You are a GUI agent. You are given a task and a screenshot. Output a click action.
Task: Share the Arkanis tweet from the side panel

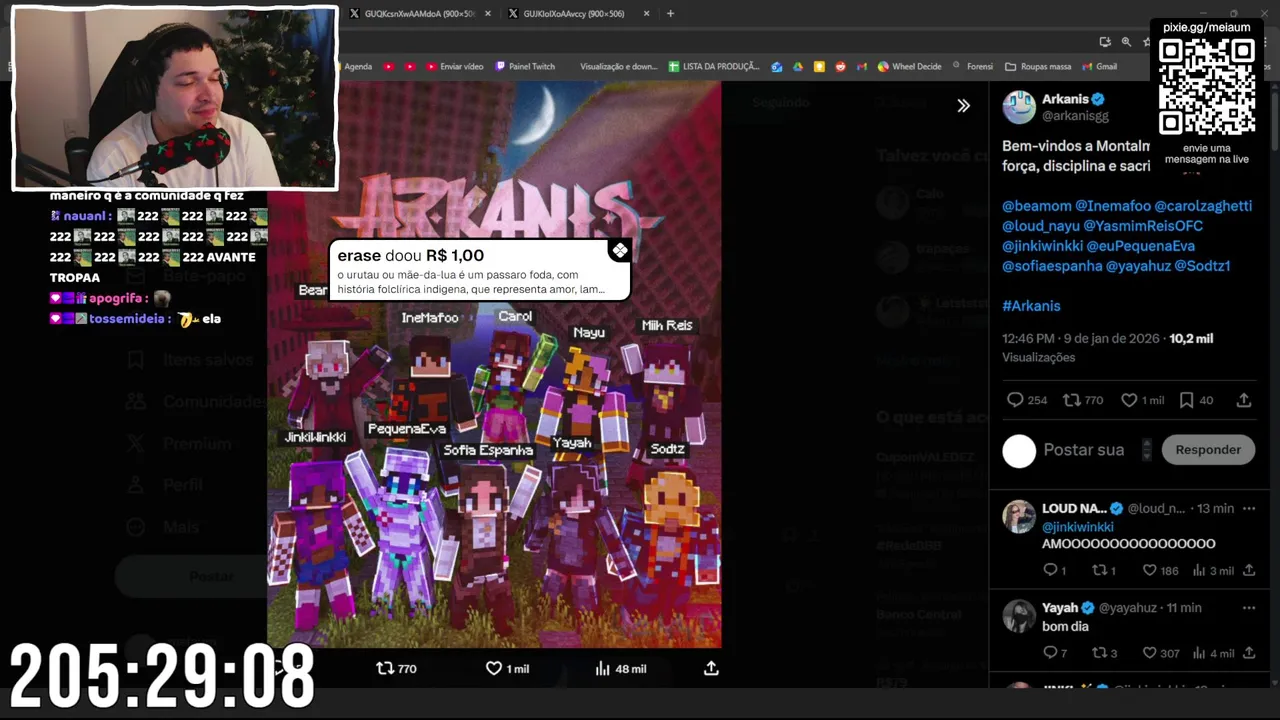coord(1244,400)
